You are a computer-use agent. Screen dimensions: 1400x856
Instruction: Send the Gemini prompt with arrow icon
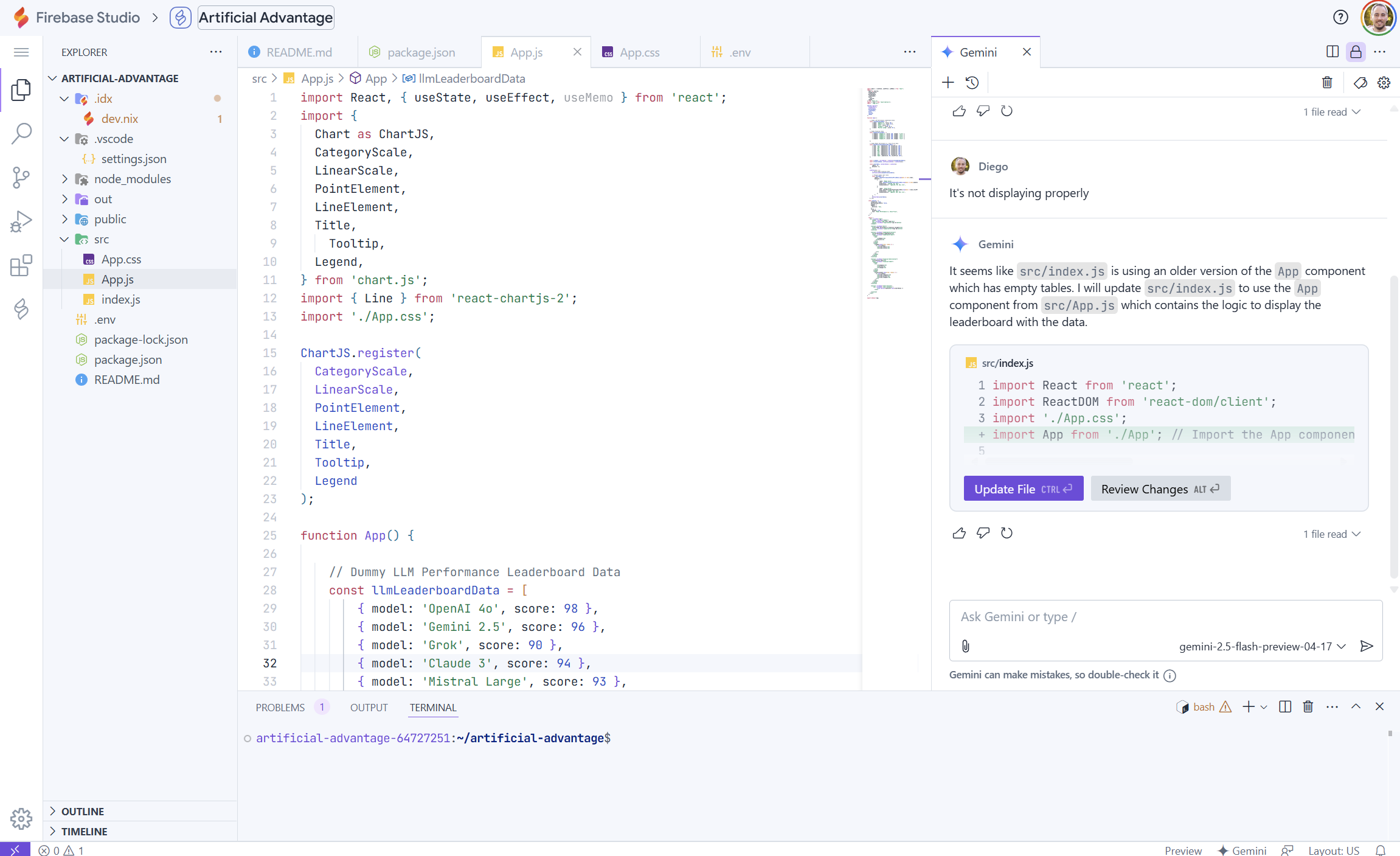pyautogui.click(x=1367, y=646)
